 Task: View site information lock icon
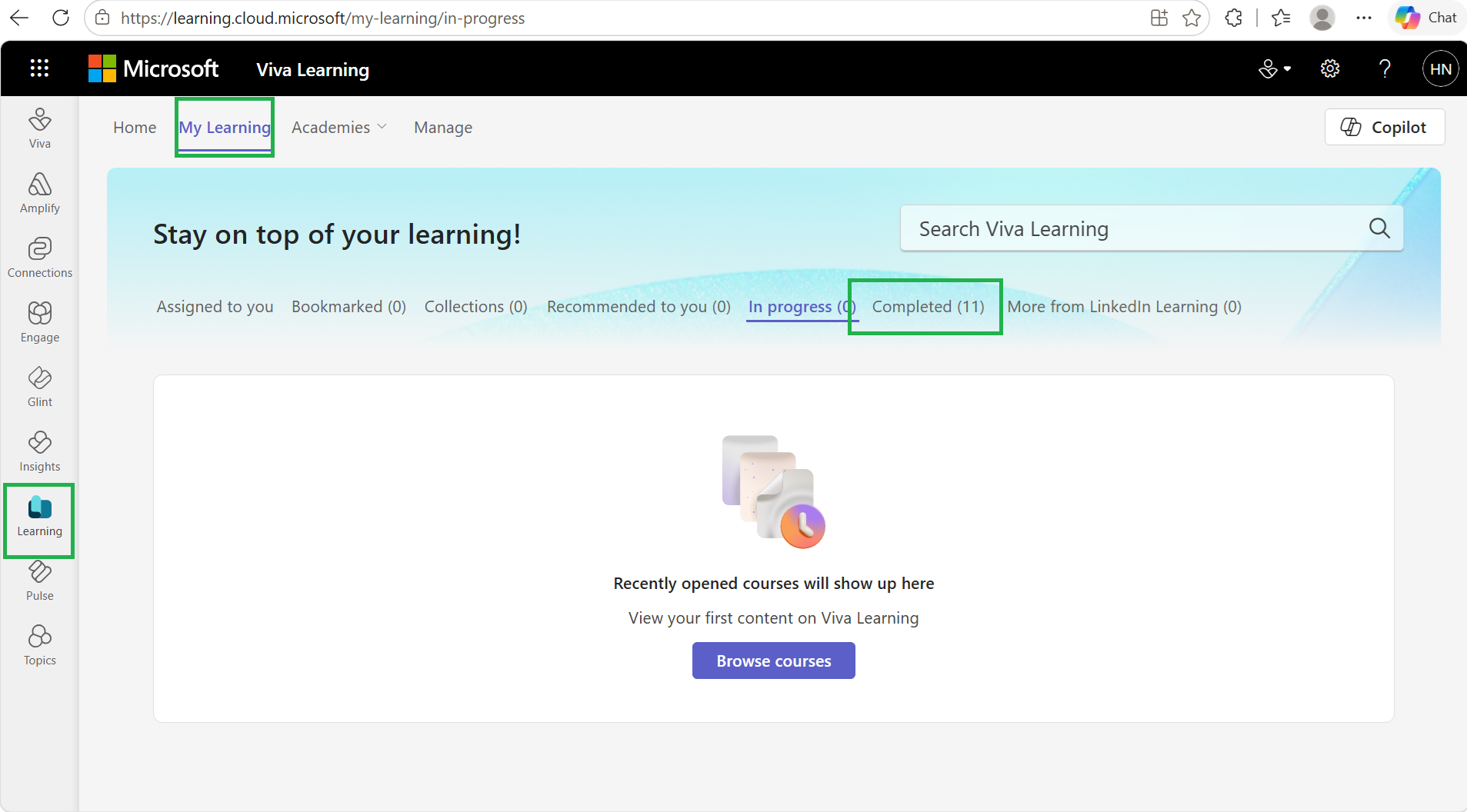click(102, 18)
